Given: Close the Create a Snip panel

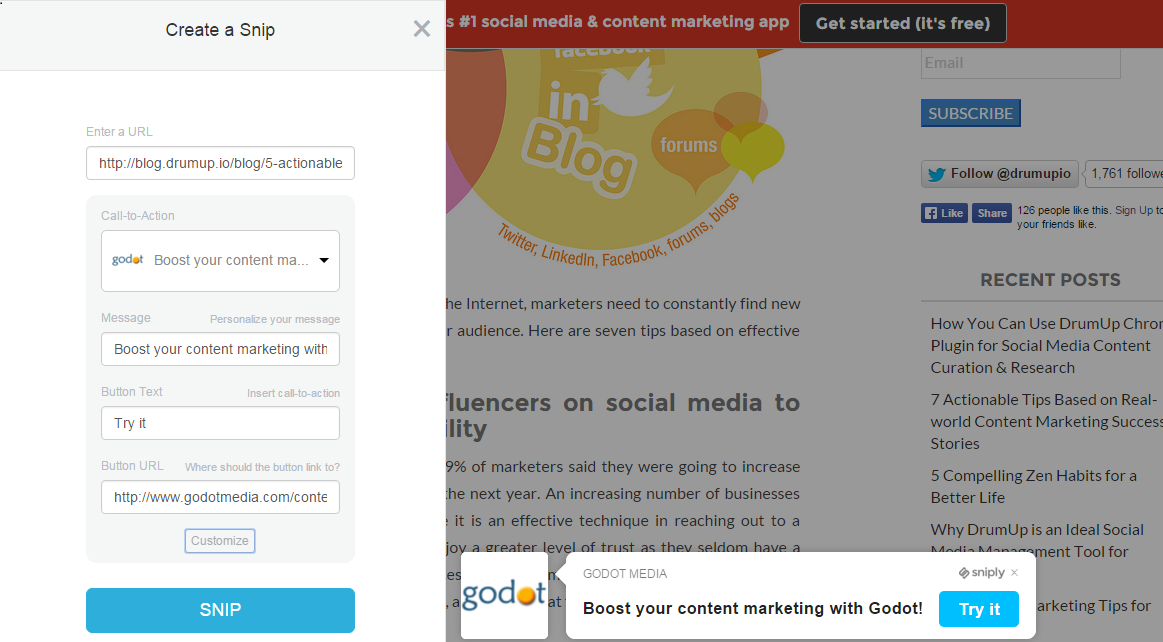Looking at the screenshot, I should pyautogui.click(x=421, y=29).
